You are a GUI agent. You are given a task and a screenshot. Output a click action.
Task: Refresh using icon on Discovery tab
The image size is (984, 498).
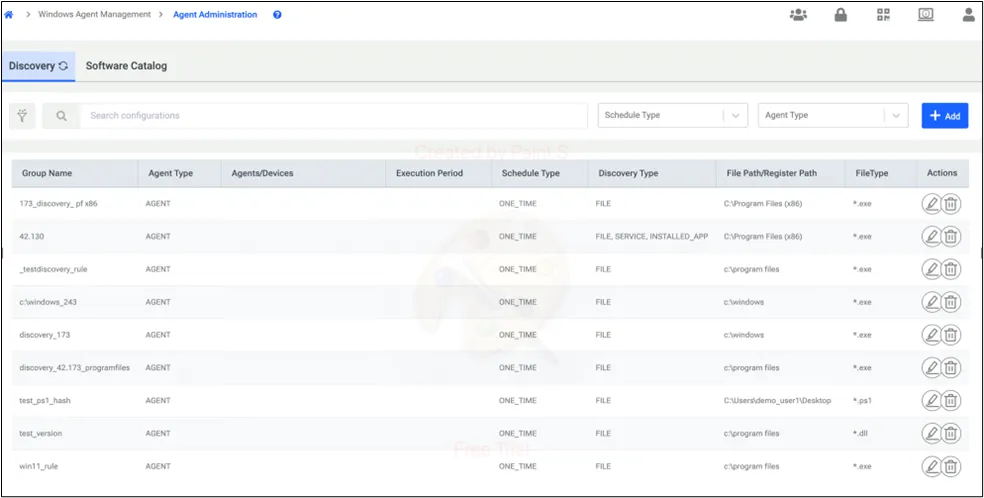63,66
